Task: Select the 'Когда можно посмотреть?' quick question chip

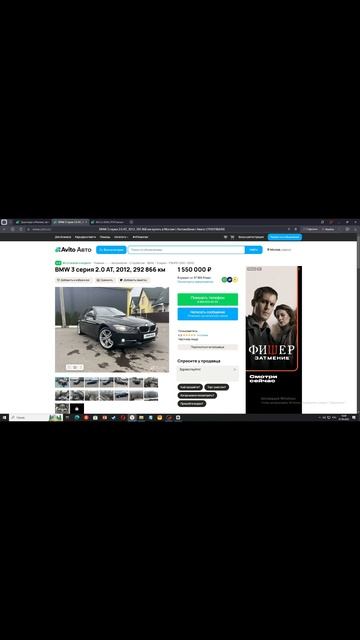Action: (x=197, y=395)
